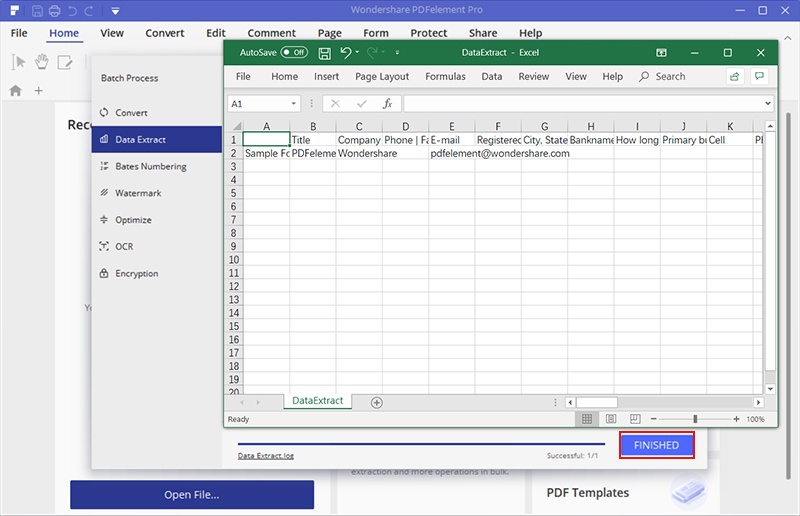Click the insert function fx icon
Viewport: 800px width, 516px height.
387,104
